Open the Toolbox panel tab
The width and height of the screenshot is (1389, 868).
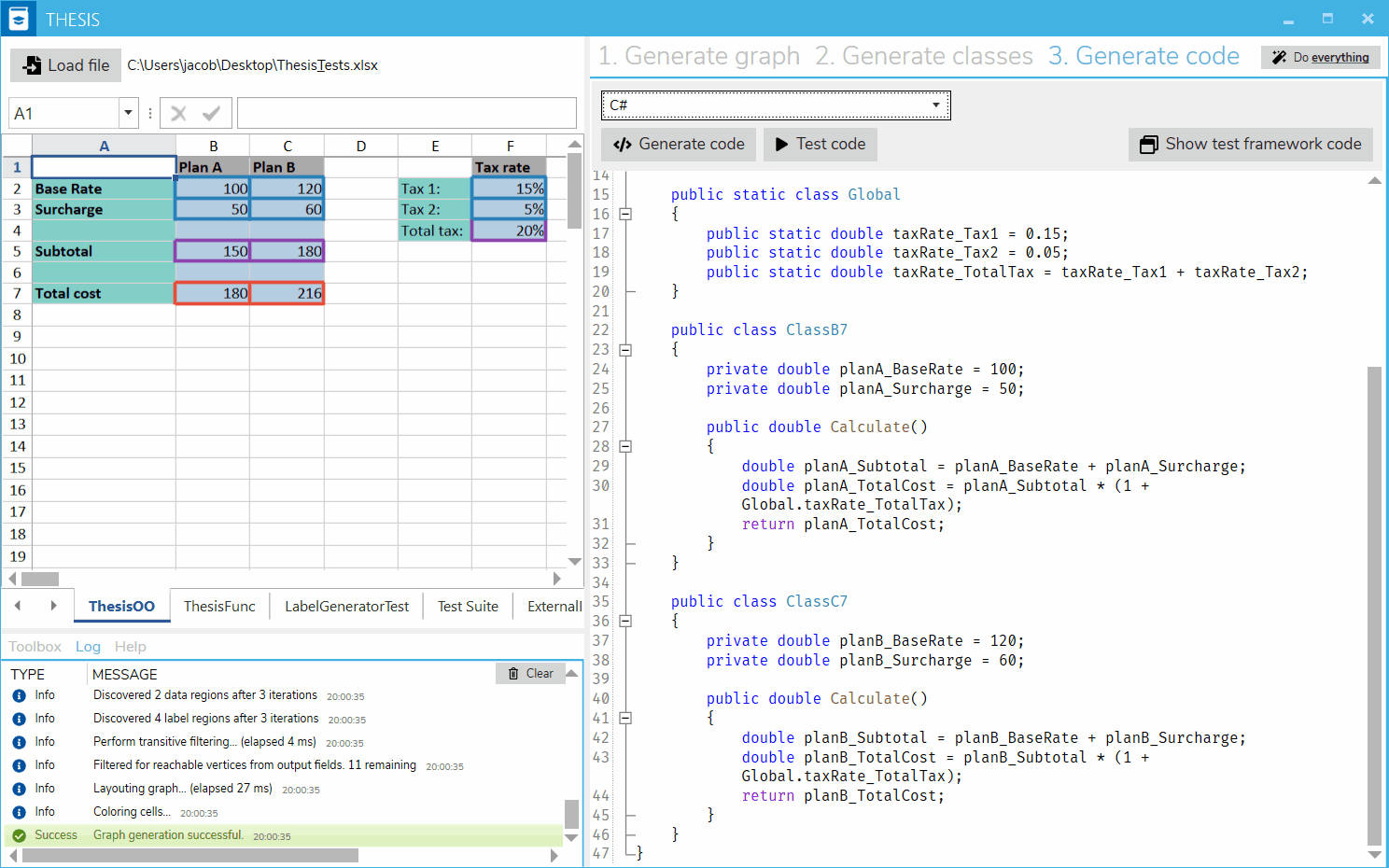tap(35, 647)
